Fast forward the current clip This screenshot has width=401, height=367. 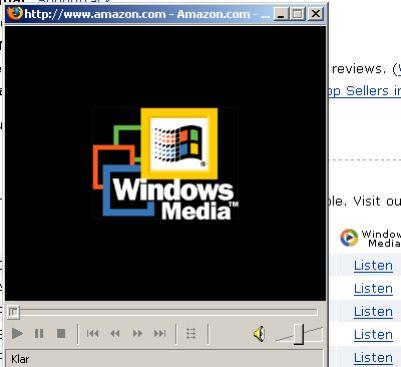pos(137,333)
